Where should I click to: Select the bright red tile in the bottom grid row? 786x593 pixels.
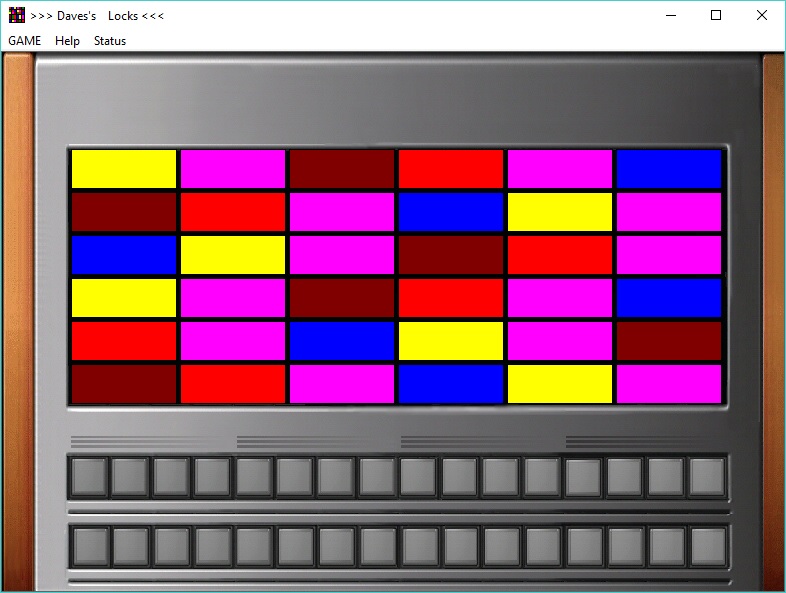click(x=233, y=384)
